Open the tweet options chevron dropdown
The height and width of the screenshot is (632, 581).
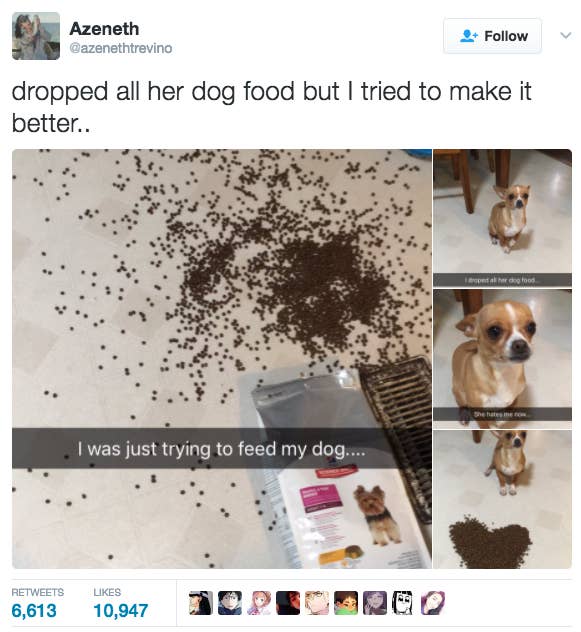566,35
